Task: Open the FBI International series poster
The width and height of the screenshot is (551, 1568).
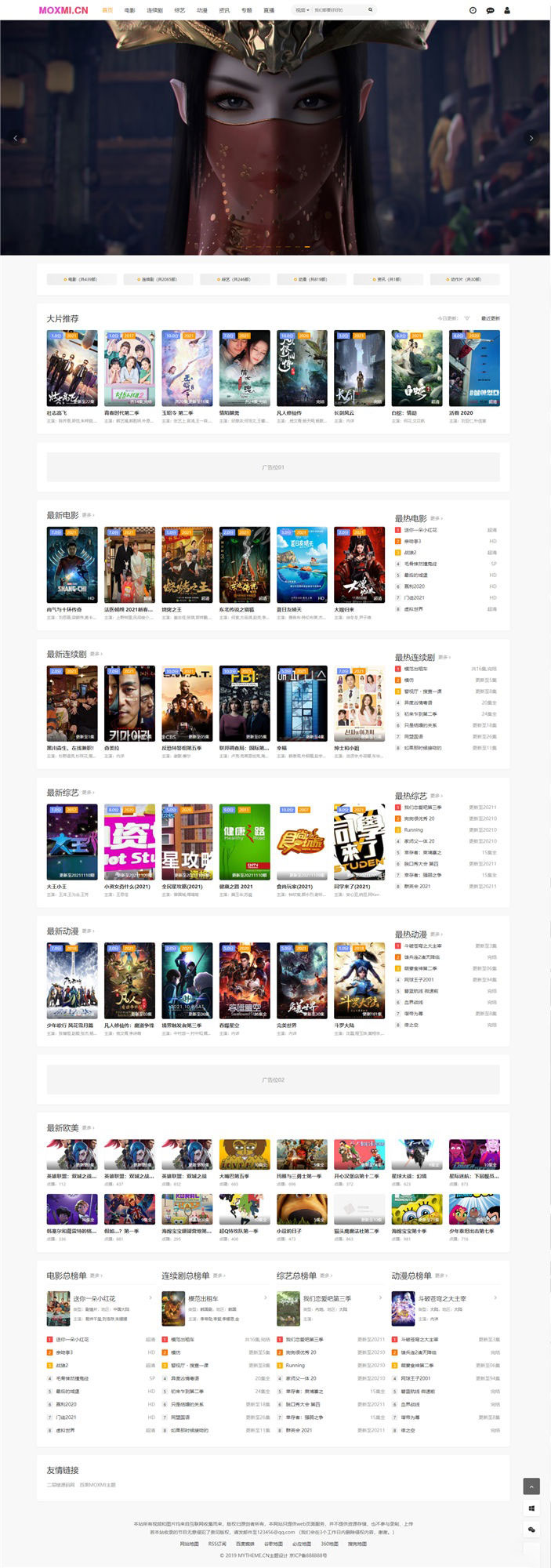Action: pyautogui.click(x=245, y=703)
